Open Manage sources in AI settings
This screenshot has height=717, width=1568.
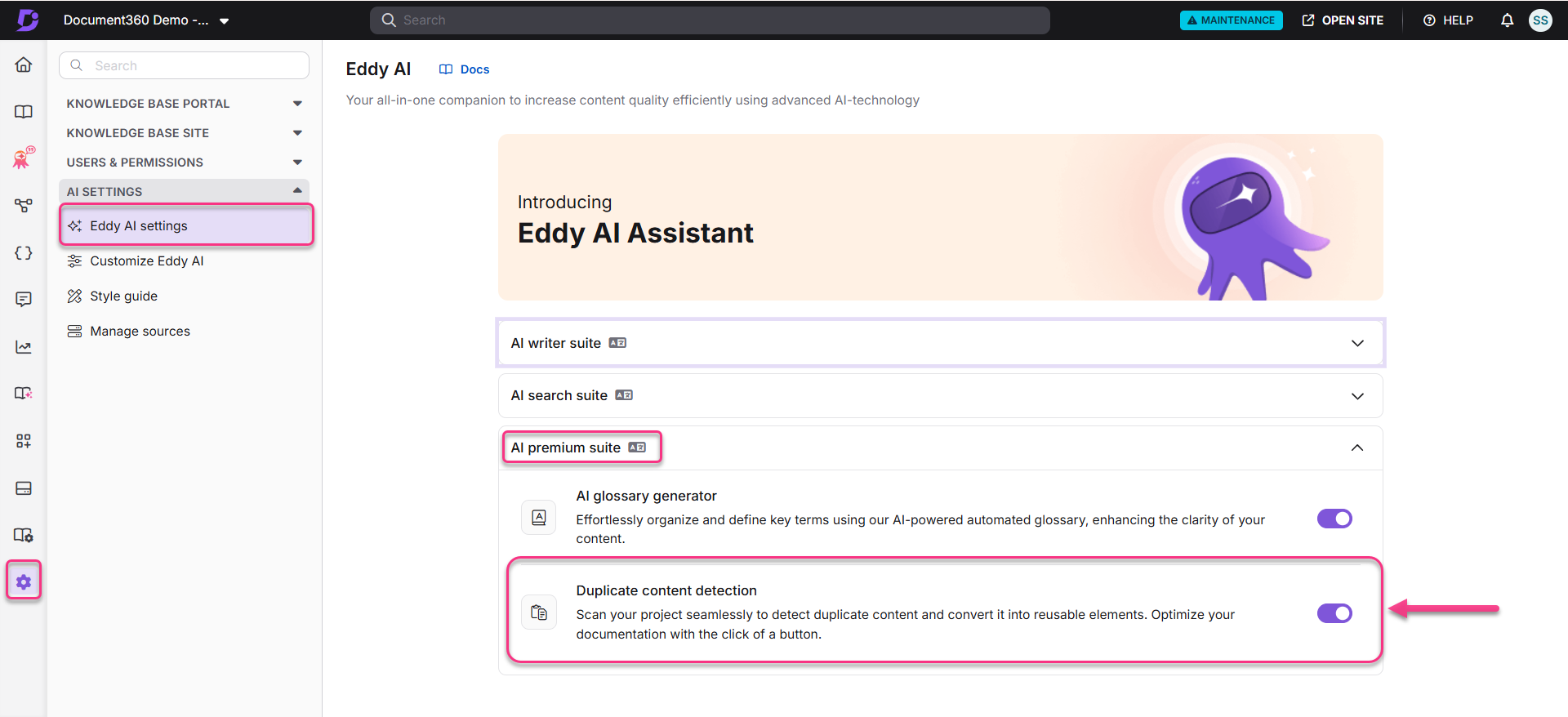point(140,332)
